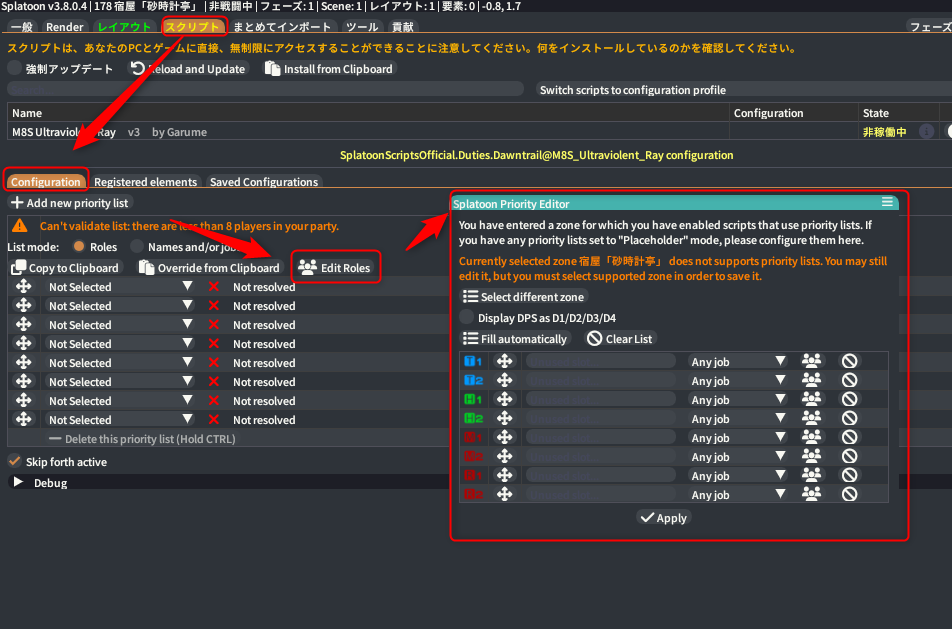Click the party members icon in the H2 row
Screen dimensions: 952x629
click(811, 418)
